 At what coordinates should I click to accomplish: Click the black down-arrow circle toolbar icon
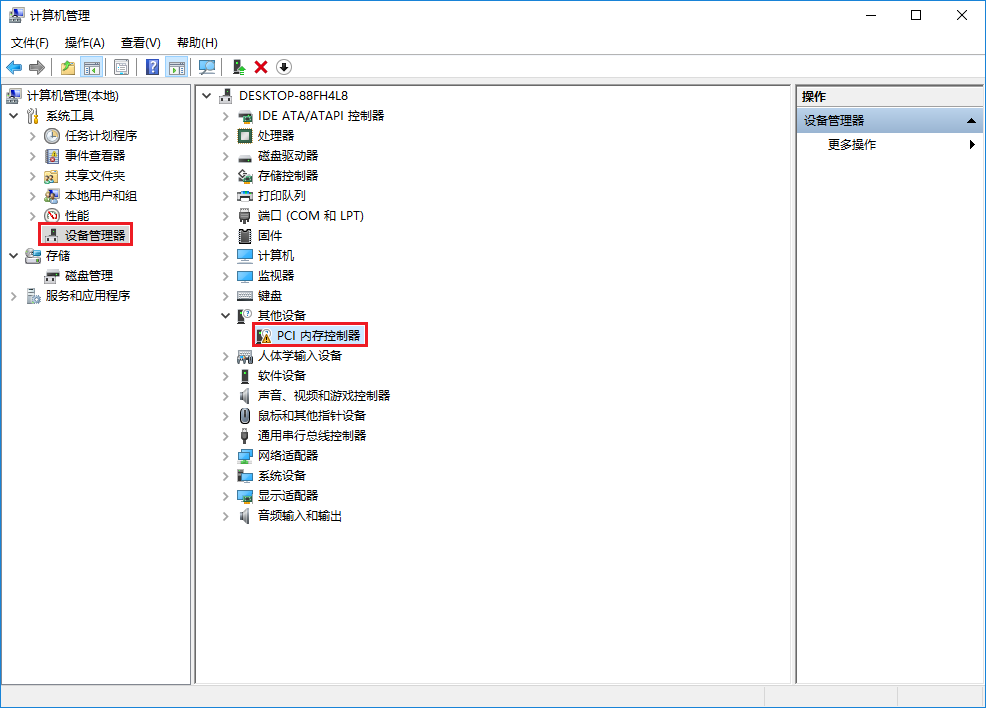pos(284,67)
